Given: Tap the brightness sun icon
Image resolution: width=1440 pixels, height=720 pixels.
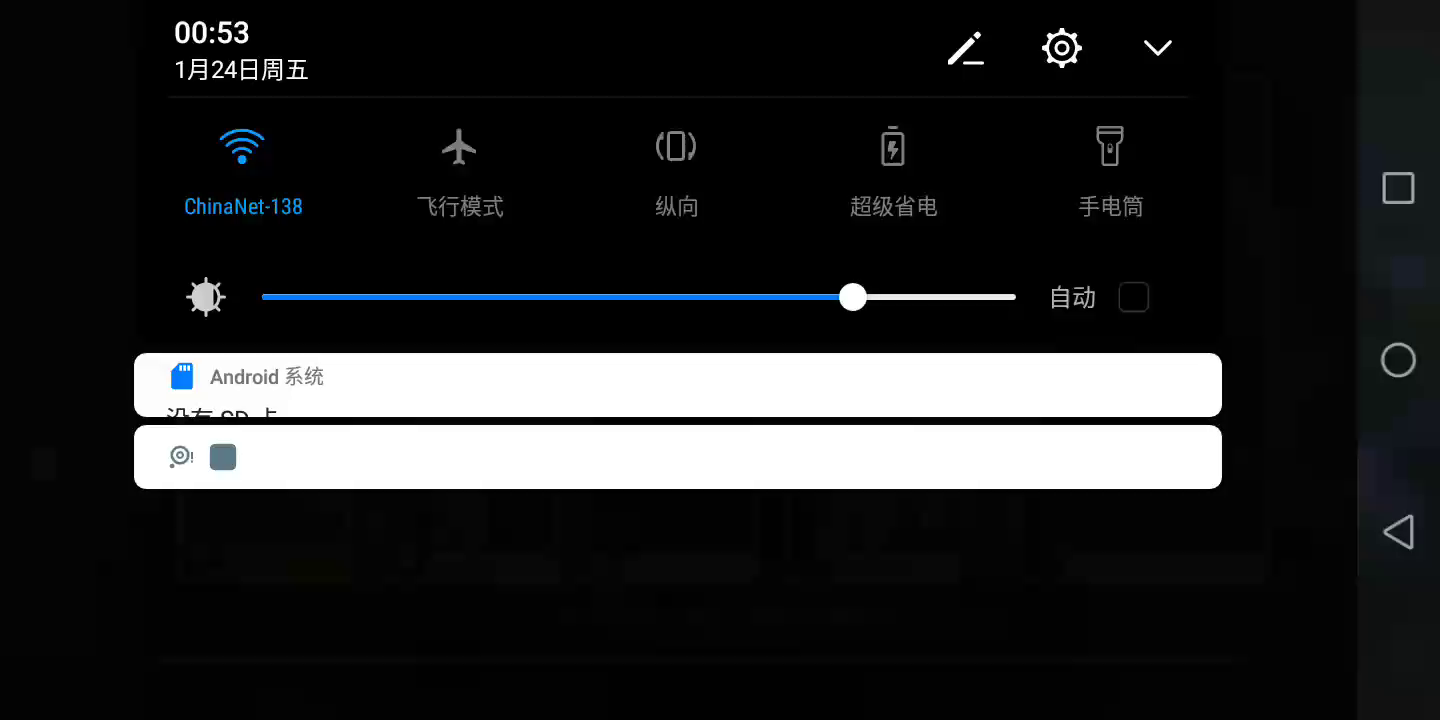Looking at the screenshot, I should pos(206,297).
